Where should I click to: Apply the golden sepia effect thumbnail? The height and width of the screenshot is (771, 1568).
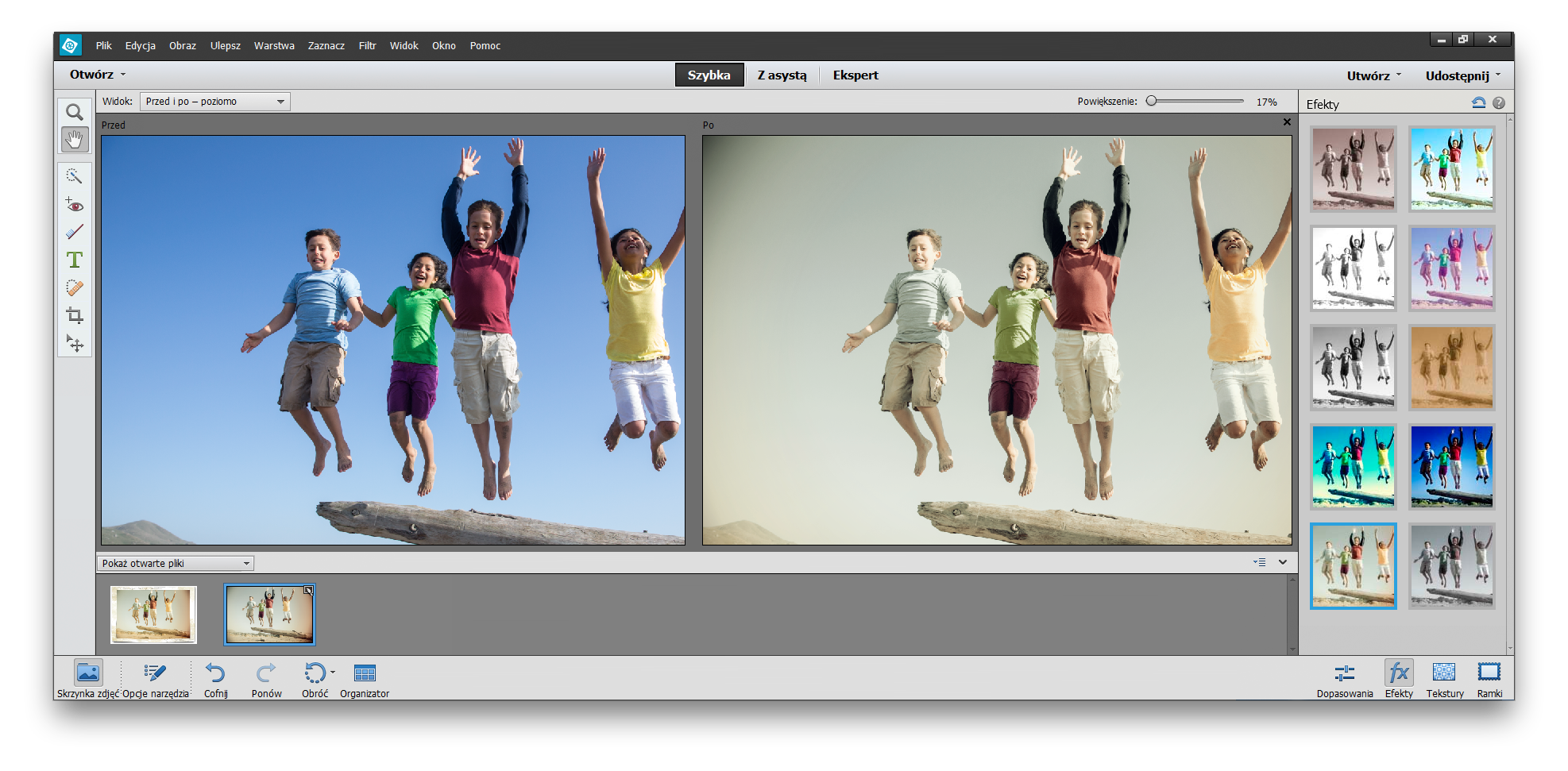(1452, 368)
